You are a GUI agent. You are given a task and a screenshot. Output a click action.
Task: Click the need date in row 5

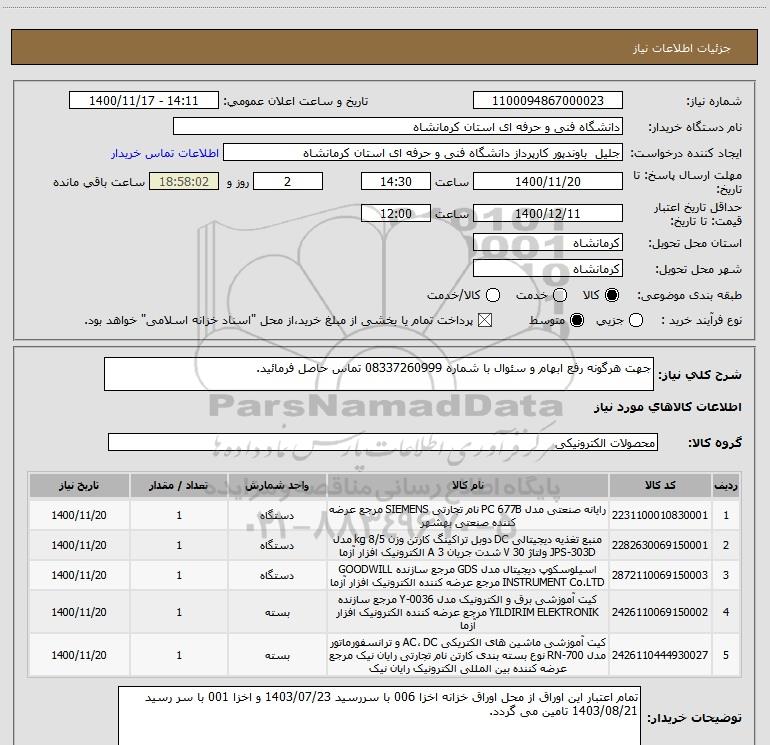coord(79,655)
